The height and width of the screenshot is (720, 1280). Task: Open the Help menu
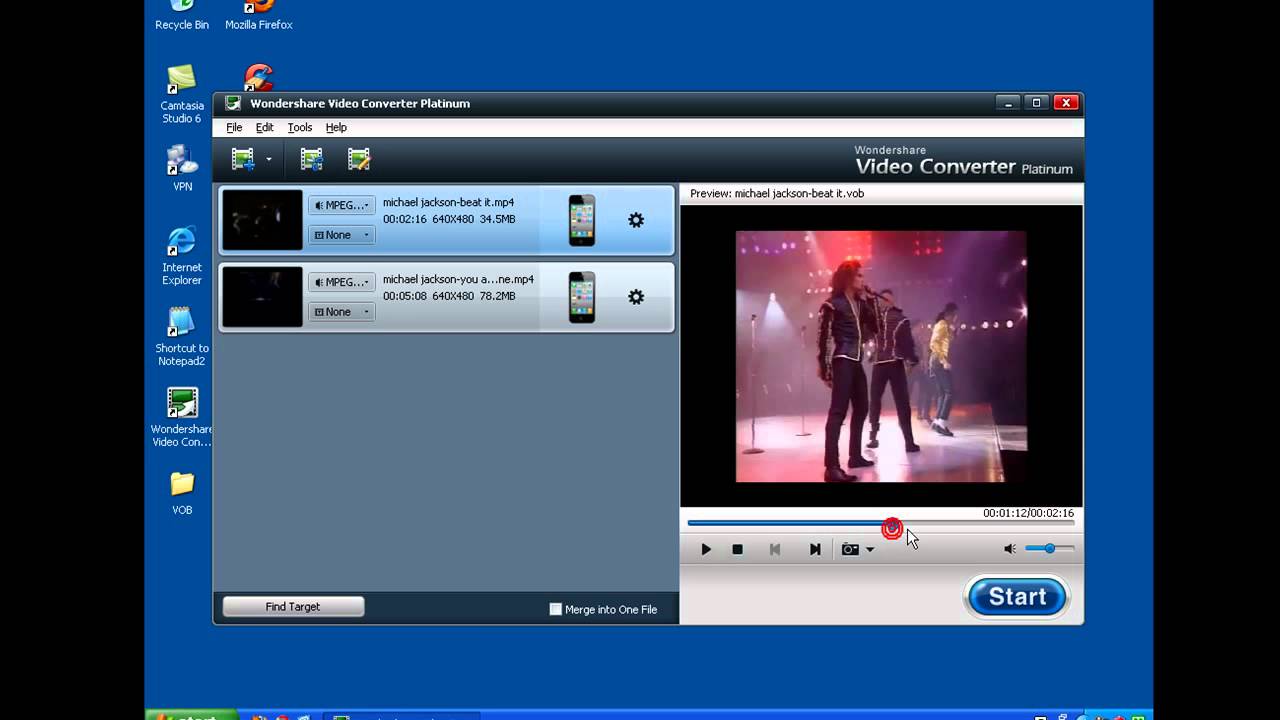tap(336, 128)
